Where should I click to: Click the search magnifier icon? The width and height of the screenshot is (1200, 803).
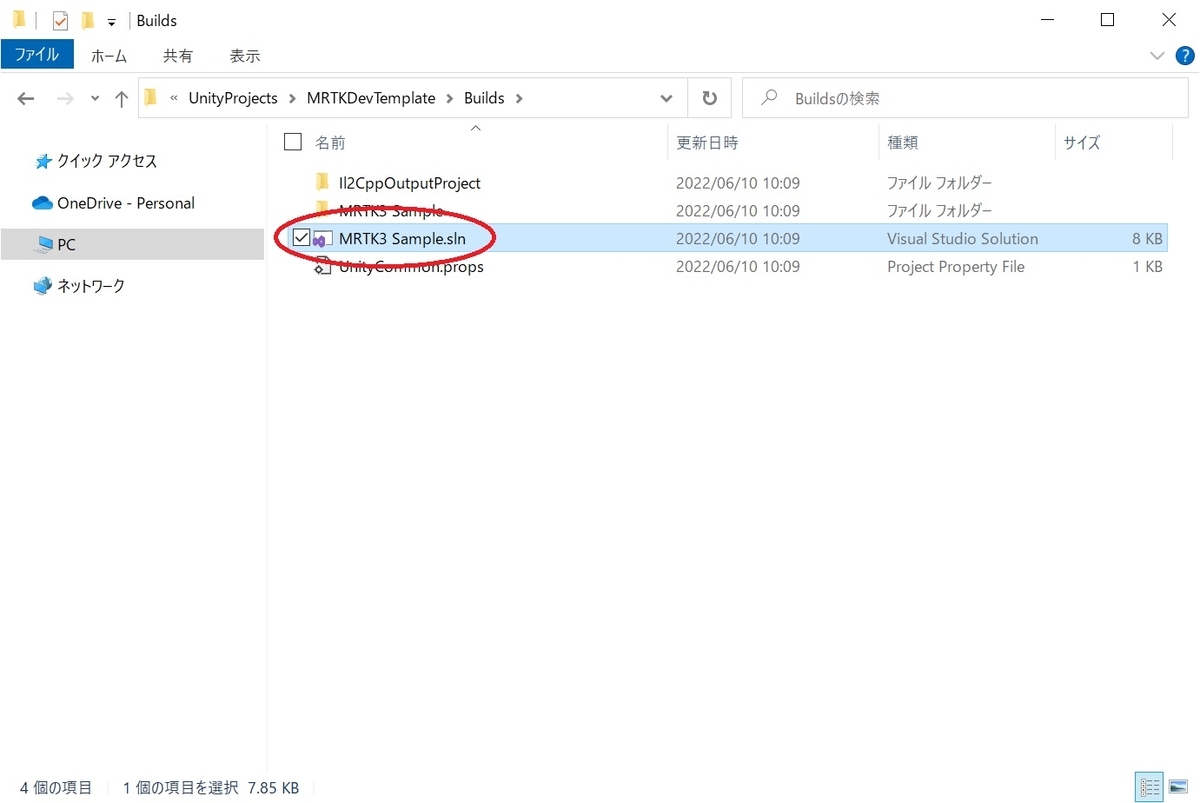[770, 98]
